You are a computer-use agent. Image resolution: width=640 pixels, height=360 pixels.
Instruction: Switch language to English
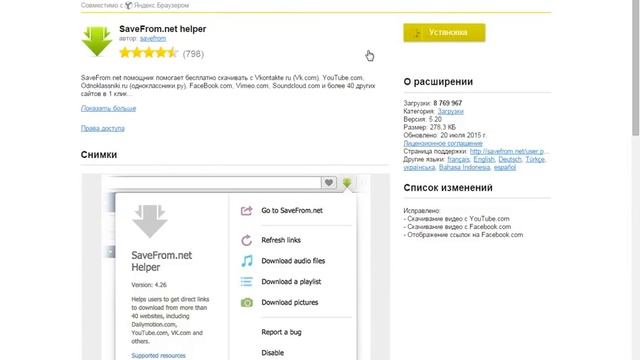click(484, 159)
